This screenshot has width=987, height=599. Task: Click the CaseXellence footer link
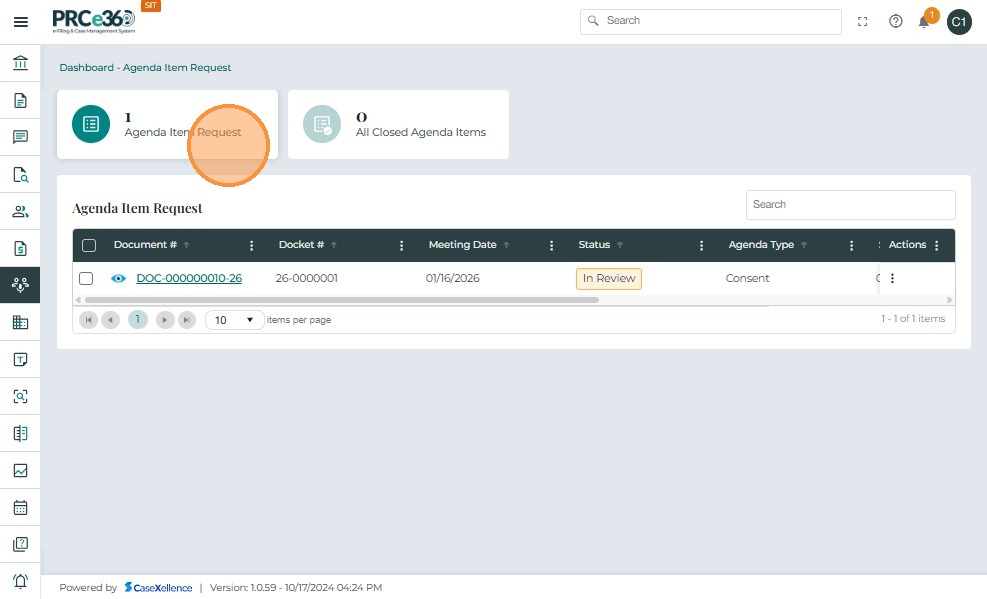pyautogui.click(x=159, y=588)
